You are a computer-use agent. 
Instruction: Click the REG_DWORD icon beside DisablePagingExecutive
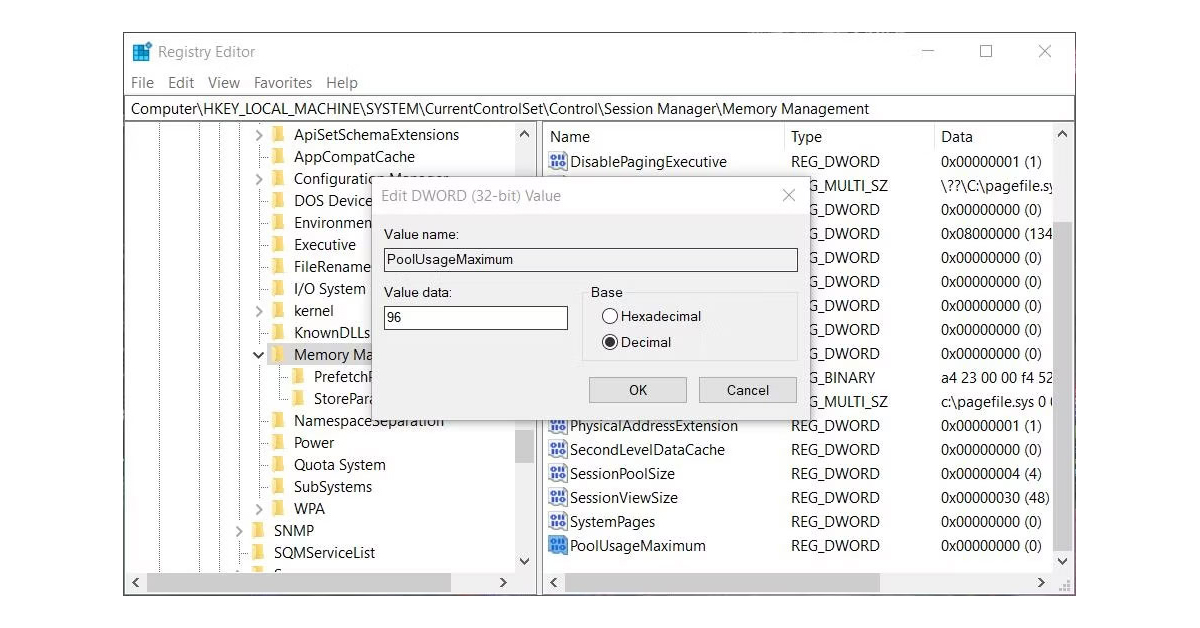(x=557, y=161)
